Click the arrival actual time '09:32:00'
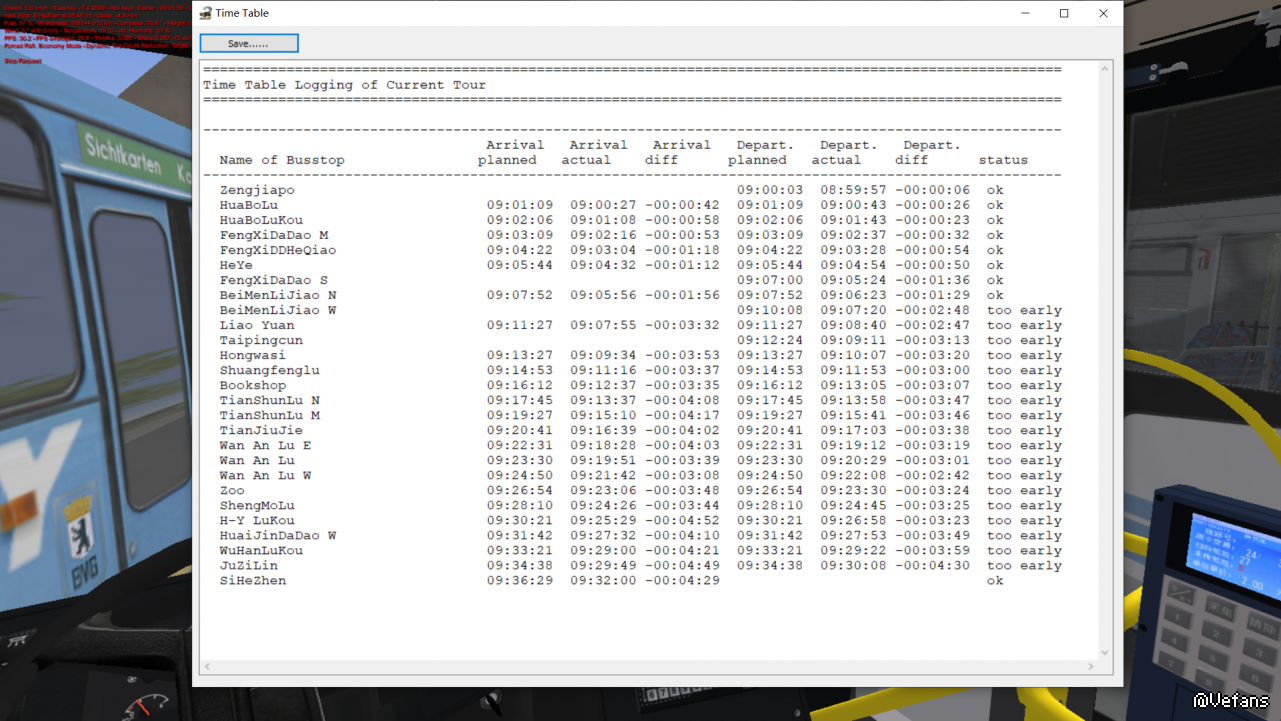 [x=604, y=580]
